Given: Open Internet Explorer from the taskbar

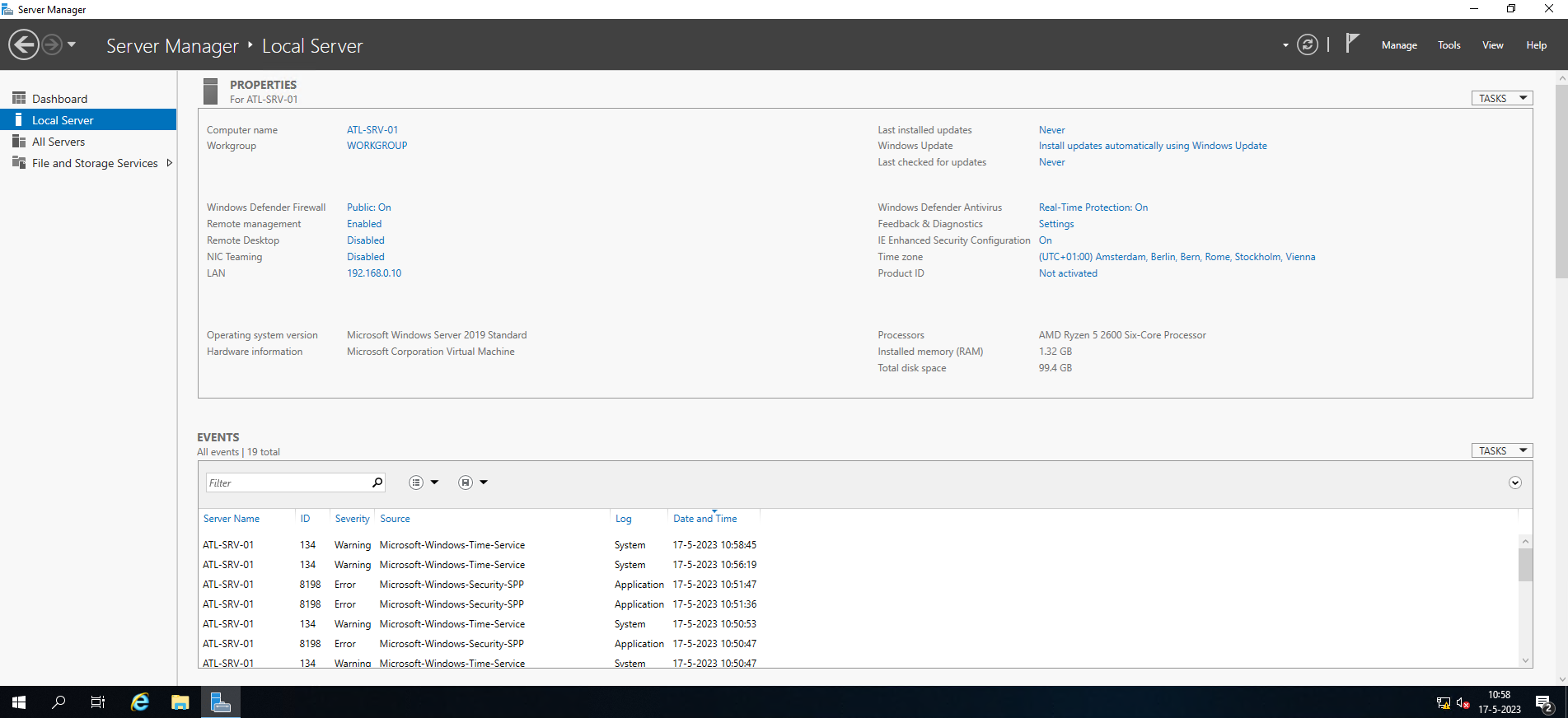Looking at the screenshot, I should coord(140,702).
